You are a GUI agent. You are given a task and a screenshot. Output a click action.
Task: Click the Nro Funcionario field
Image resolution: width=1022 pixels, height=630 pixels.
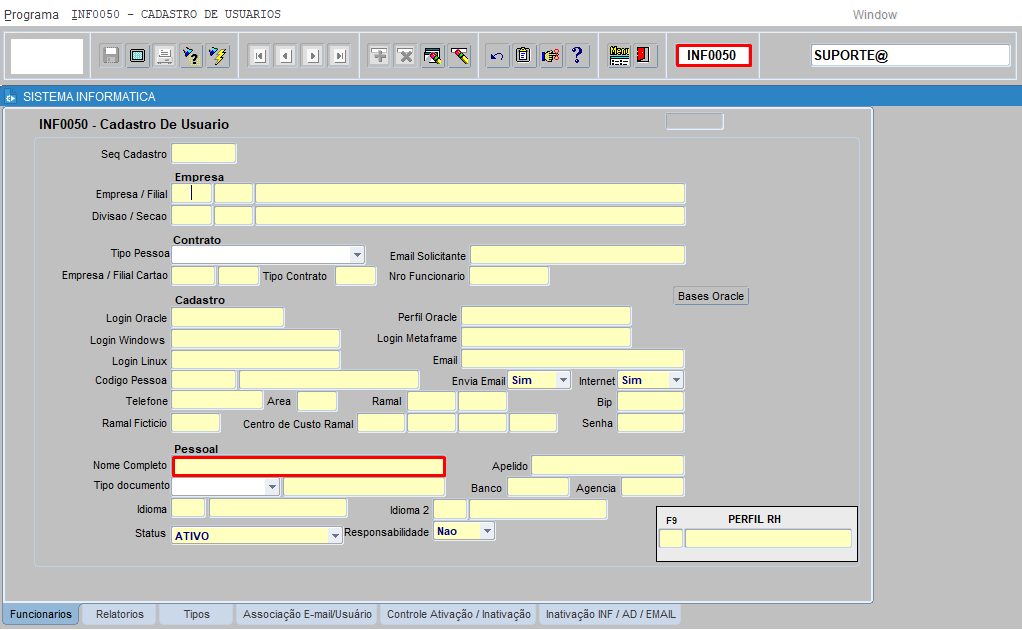pyautogui.click(x=509, y=276)
